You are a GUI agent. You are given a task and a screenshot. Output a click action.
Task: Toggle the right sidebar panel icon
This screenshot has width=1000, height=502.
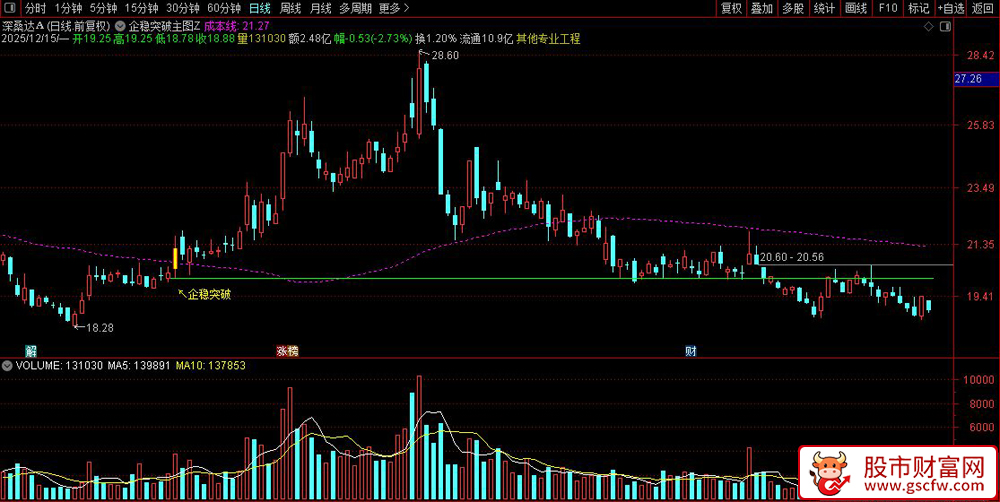tap(946, 27)
